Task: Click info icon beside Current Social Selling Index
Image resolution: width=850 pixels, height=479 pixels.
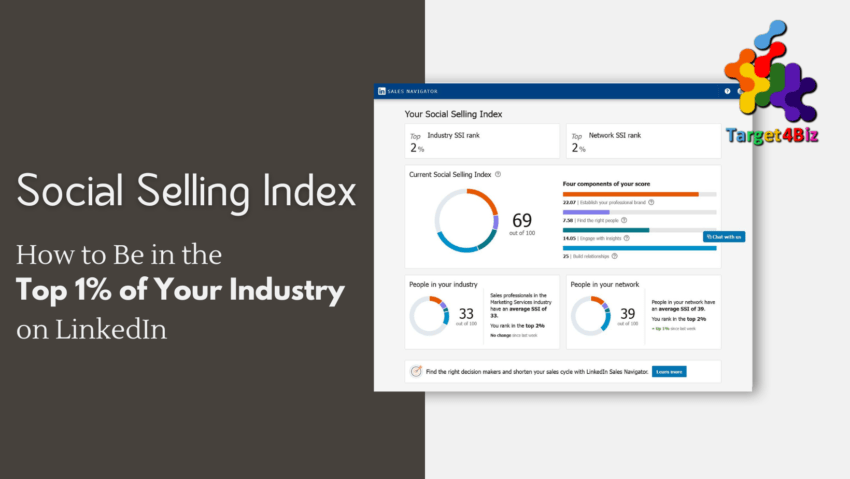Action: 498,174
